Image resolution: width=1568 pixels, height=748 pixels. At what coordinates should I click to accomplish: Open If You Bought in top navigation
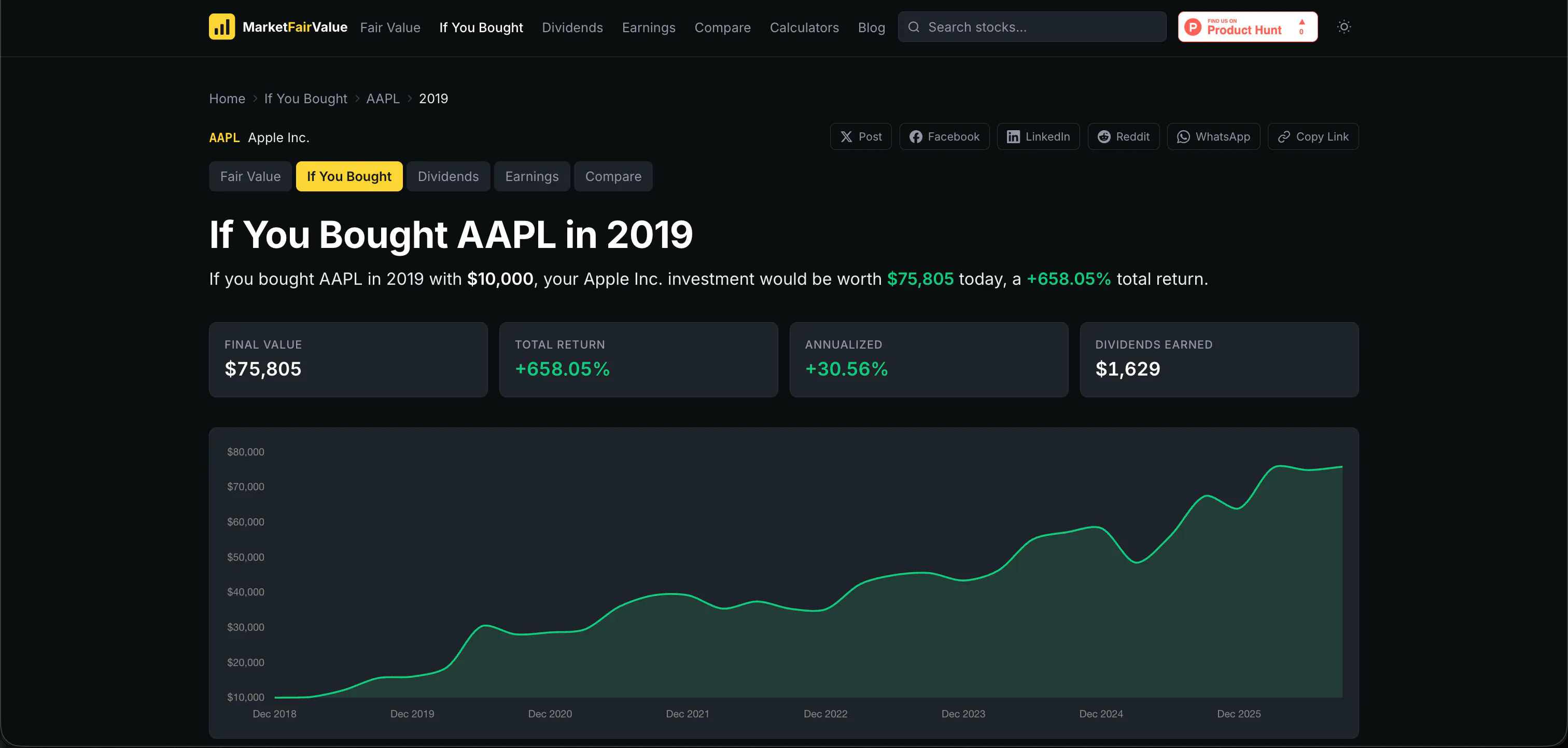pyautogui.click(x=481, y=27)
